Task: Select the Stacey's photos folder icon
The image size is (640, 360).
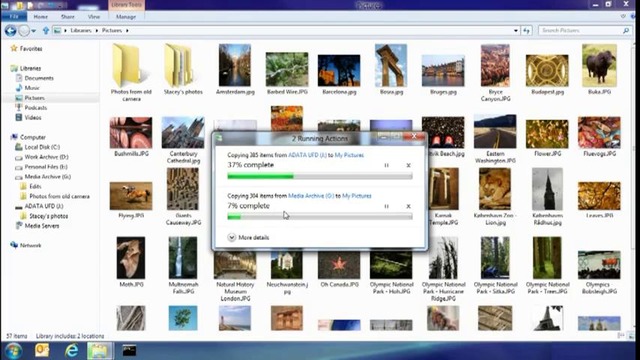Action: [x=183, y=66]
